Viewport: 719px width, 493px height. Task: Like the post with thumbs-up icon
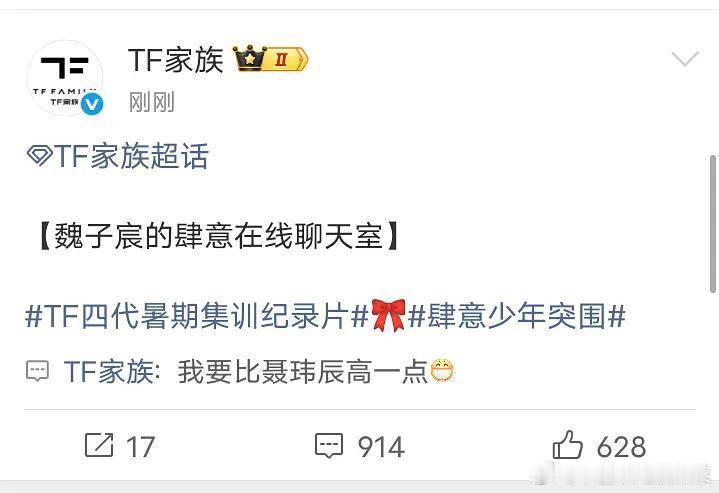pyautogui.click(x=567, y=444)
